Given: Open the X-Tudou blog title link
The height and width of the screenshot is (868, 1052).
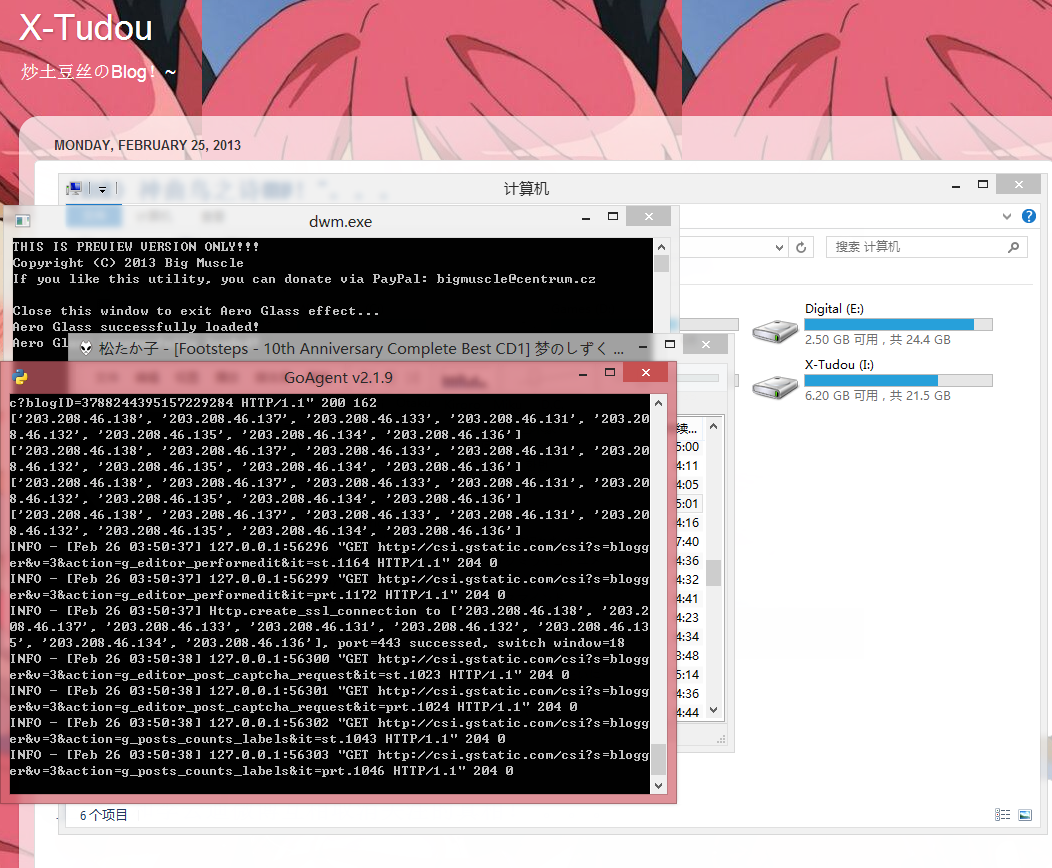Looking at the screenshot, I should (x=86, y=28).
